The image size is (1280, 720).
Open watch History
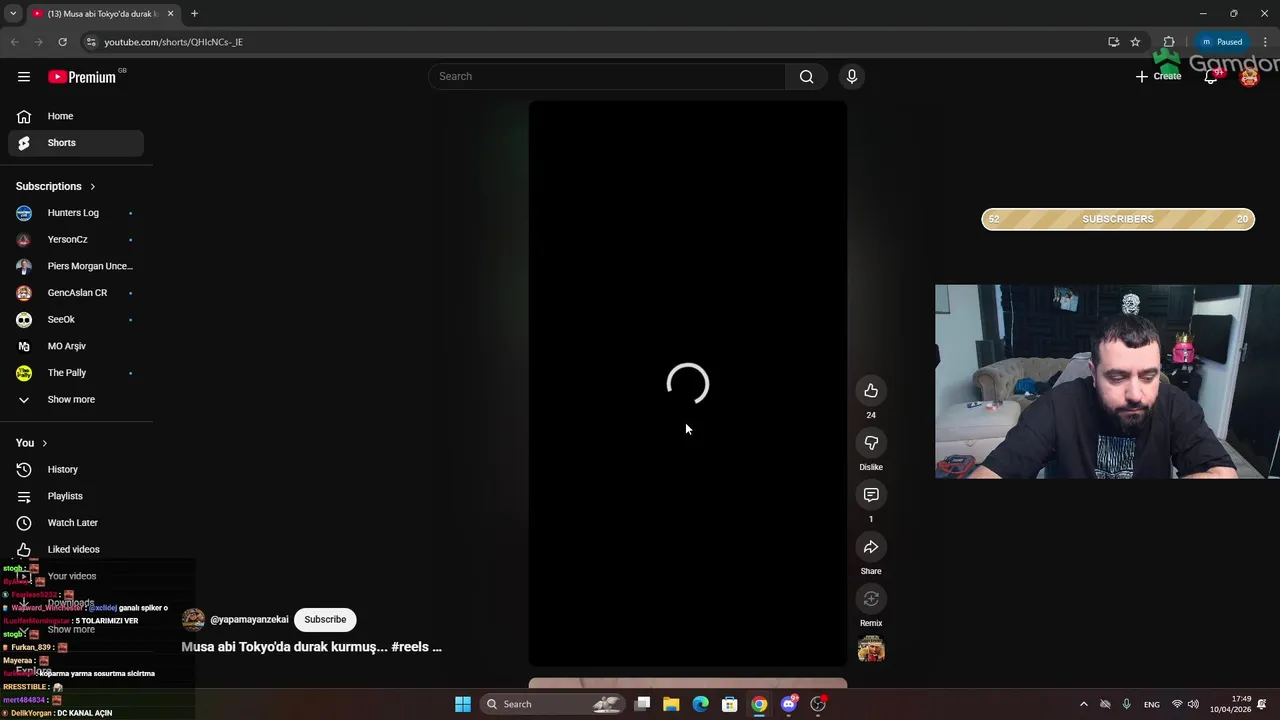[x=76, y=470]
